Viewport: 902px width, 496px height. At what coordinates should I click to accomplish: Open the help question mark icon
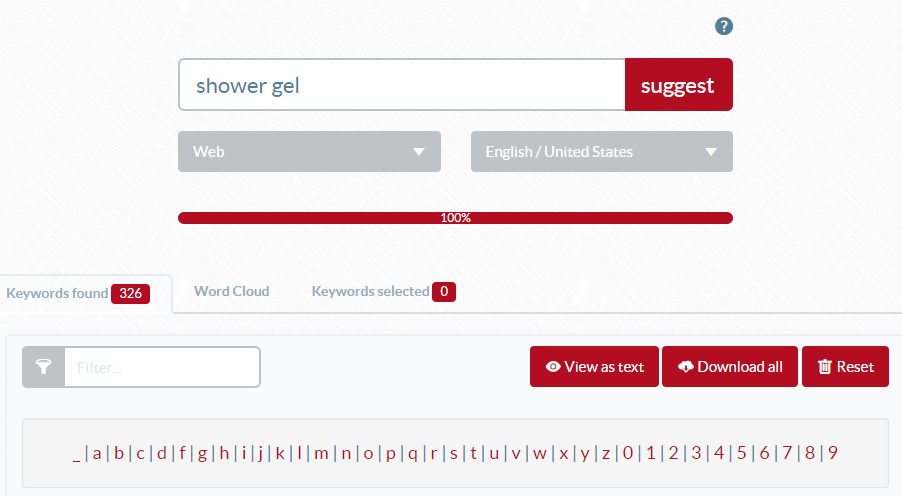[724, 26]
